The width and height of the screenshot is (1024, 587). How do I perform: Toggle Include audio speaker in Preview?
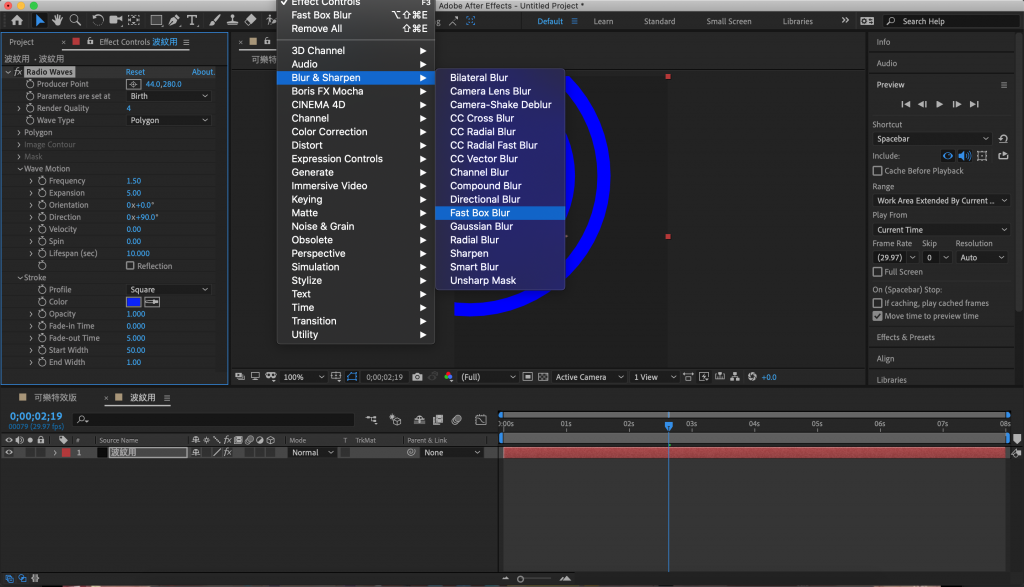(x=965, y=156)
